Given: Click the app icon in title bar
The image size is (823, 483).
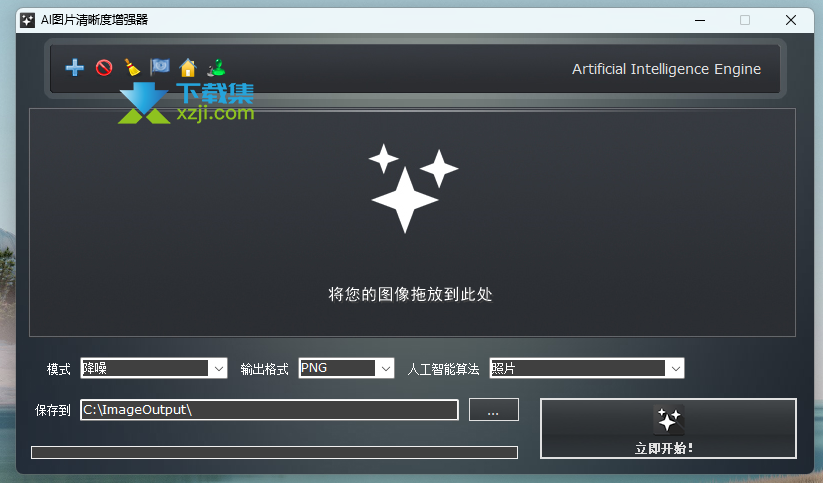Looking at the screenshot, I should [x=27, y=20].
